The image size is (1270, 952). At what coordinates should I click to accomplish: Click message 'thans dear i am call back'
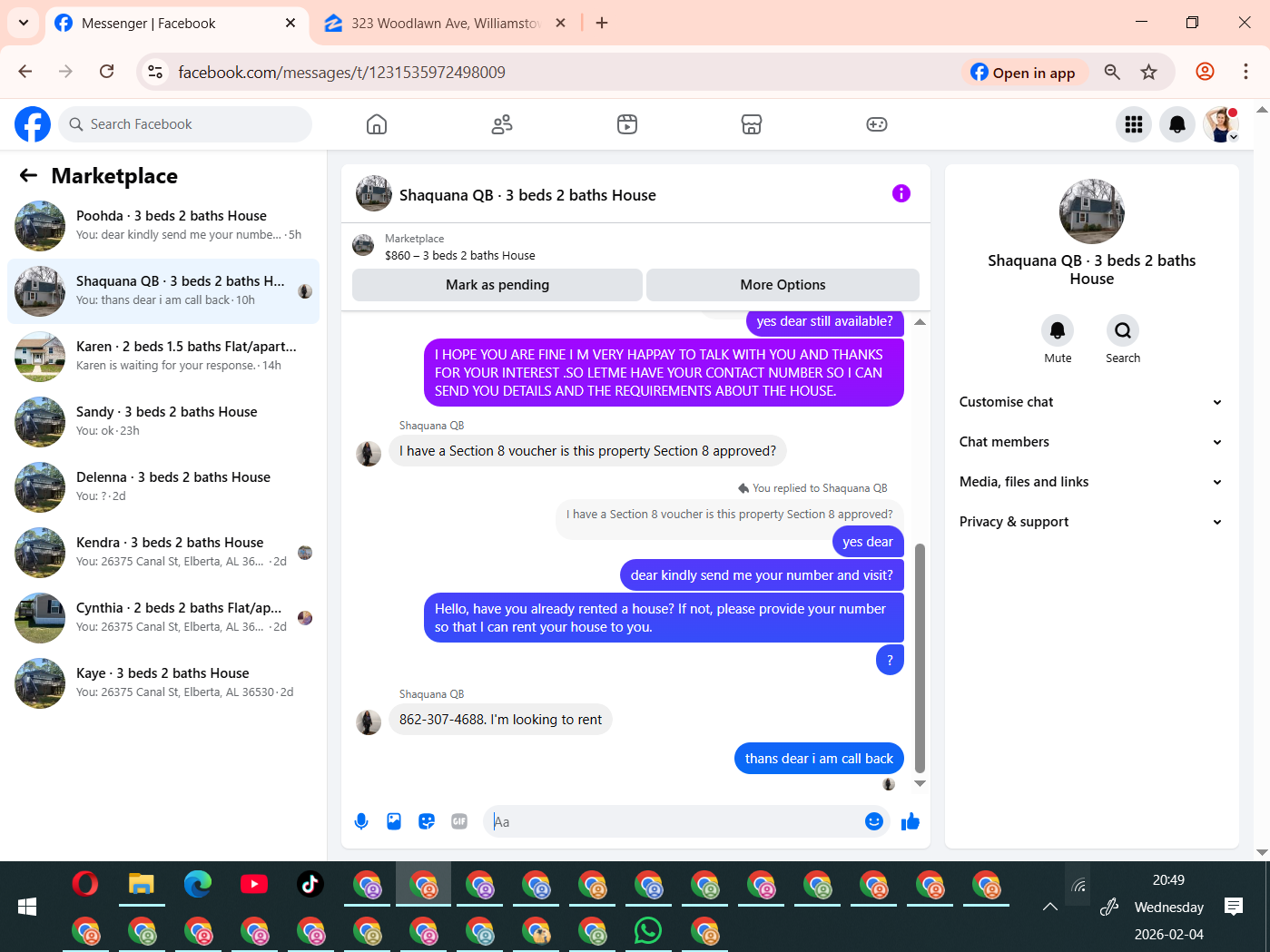819,759
